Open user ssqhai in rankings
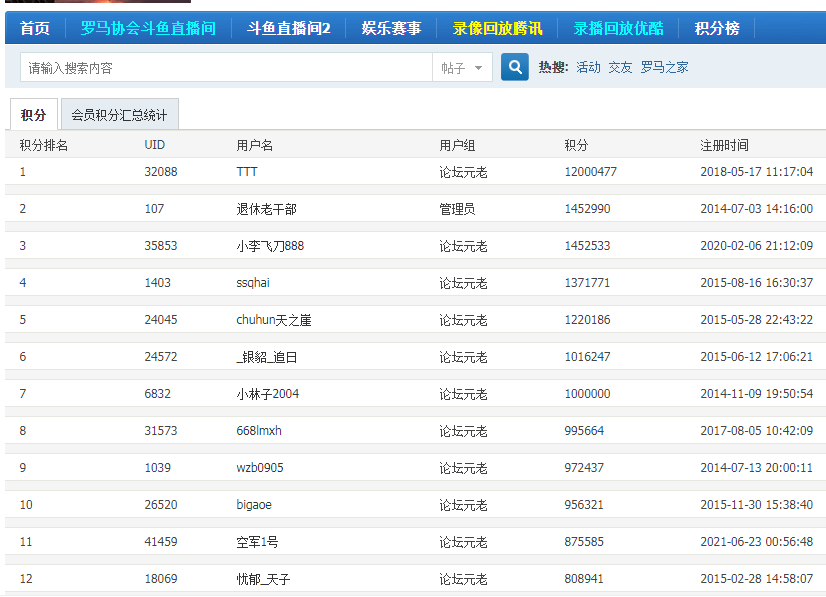The image size is (826, 597). point(253,283)
